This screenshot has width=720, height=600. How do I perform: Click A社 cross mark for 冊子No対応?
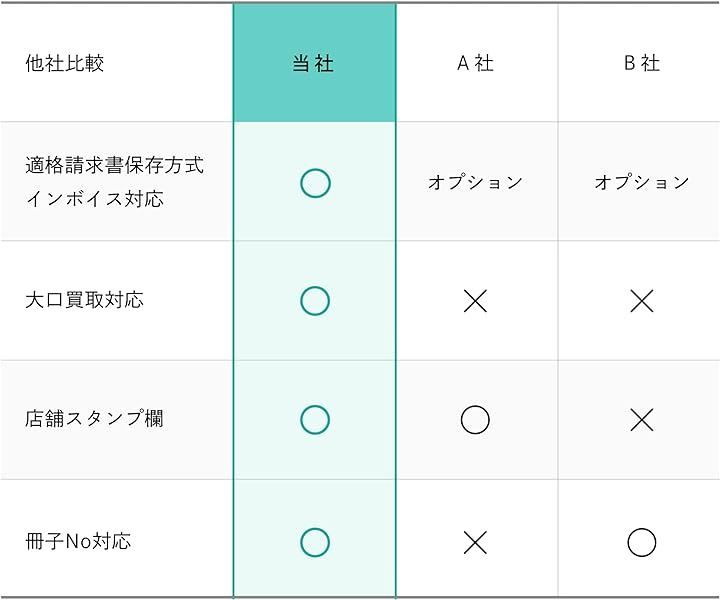click(475, 542)
